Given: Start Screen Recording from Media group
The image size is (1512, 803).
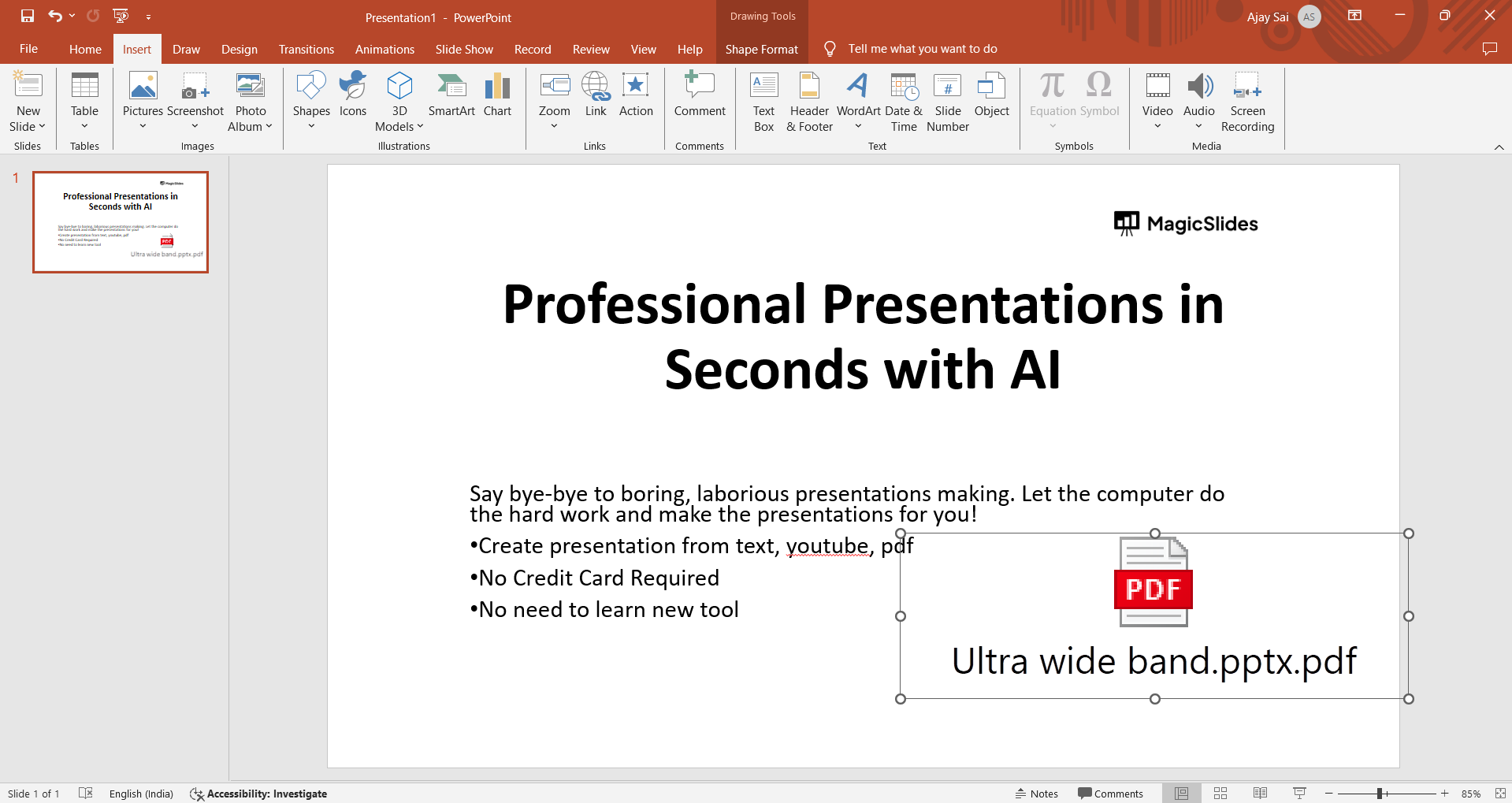Looking at the screenshot, I should [x=1247, y=102].
